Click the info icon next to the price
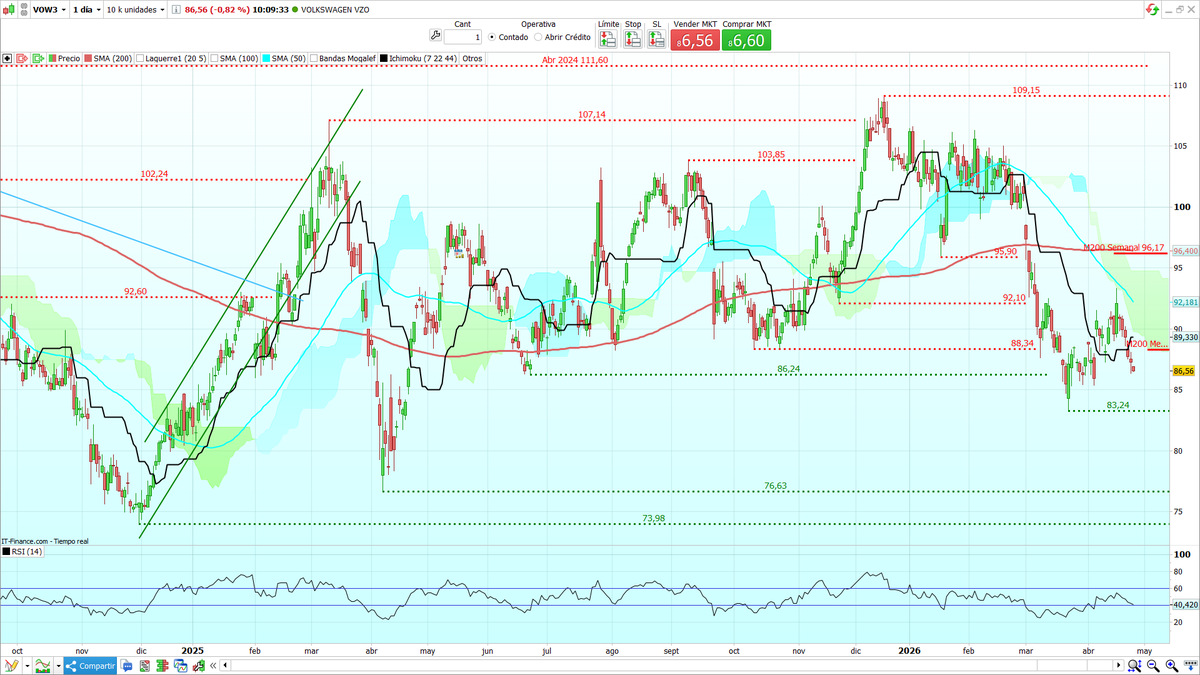 point(176,9)
